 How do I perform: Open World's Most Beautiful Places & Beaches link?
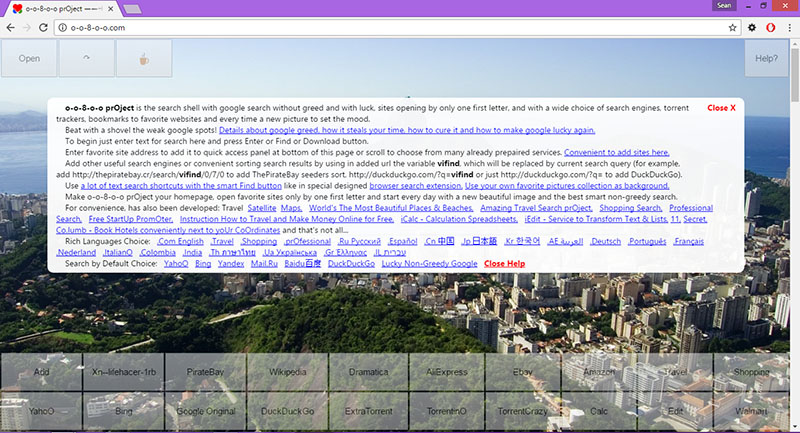pos(391,208)
